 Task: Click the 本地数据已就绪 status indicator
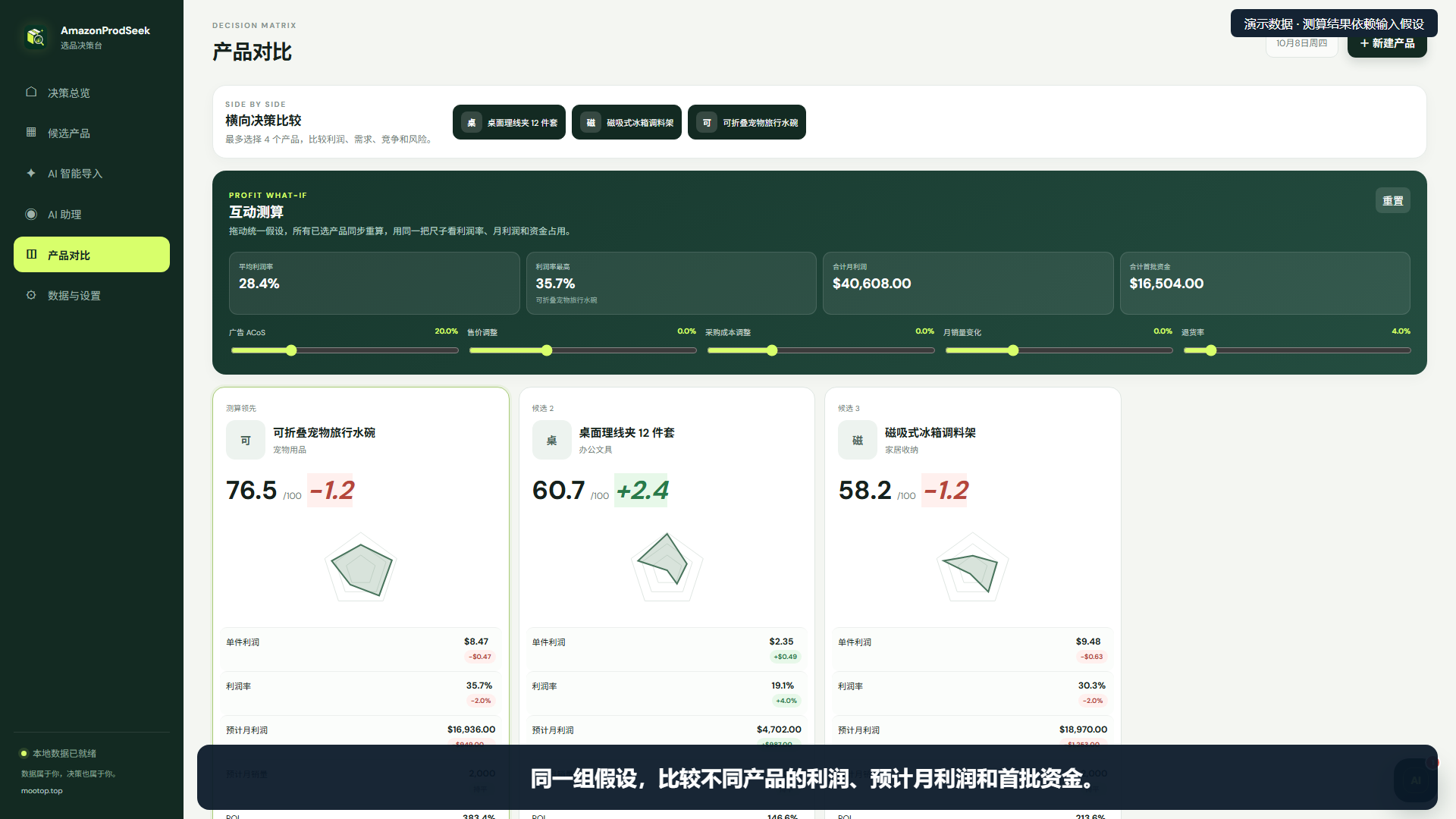(58, 754)
